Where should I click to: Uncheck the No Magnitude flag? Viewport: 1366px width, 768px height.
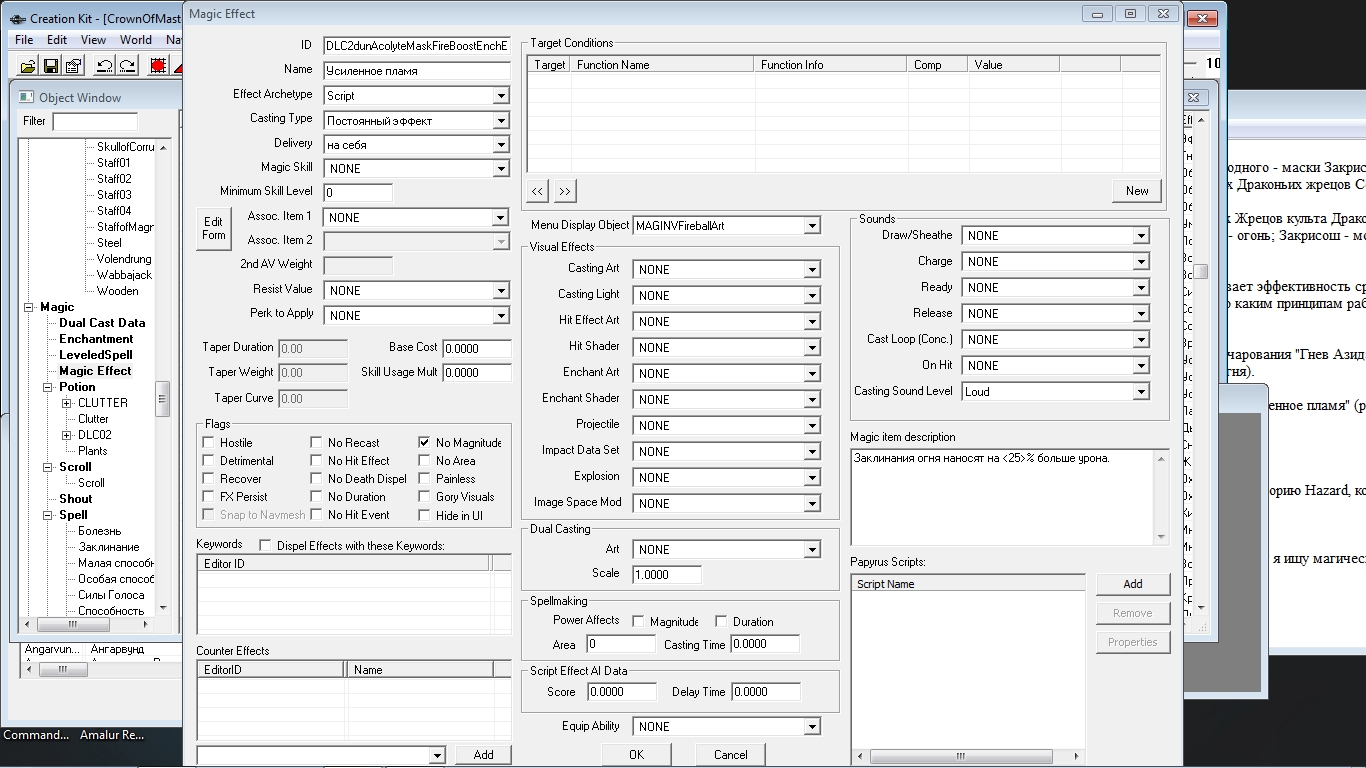(426, 443)
